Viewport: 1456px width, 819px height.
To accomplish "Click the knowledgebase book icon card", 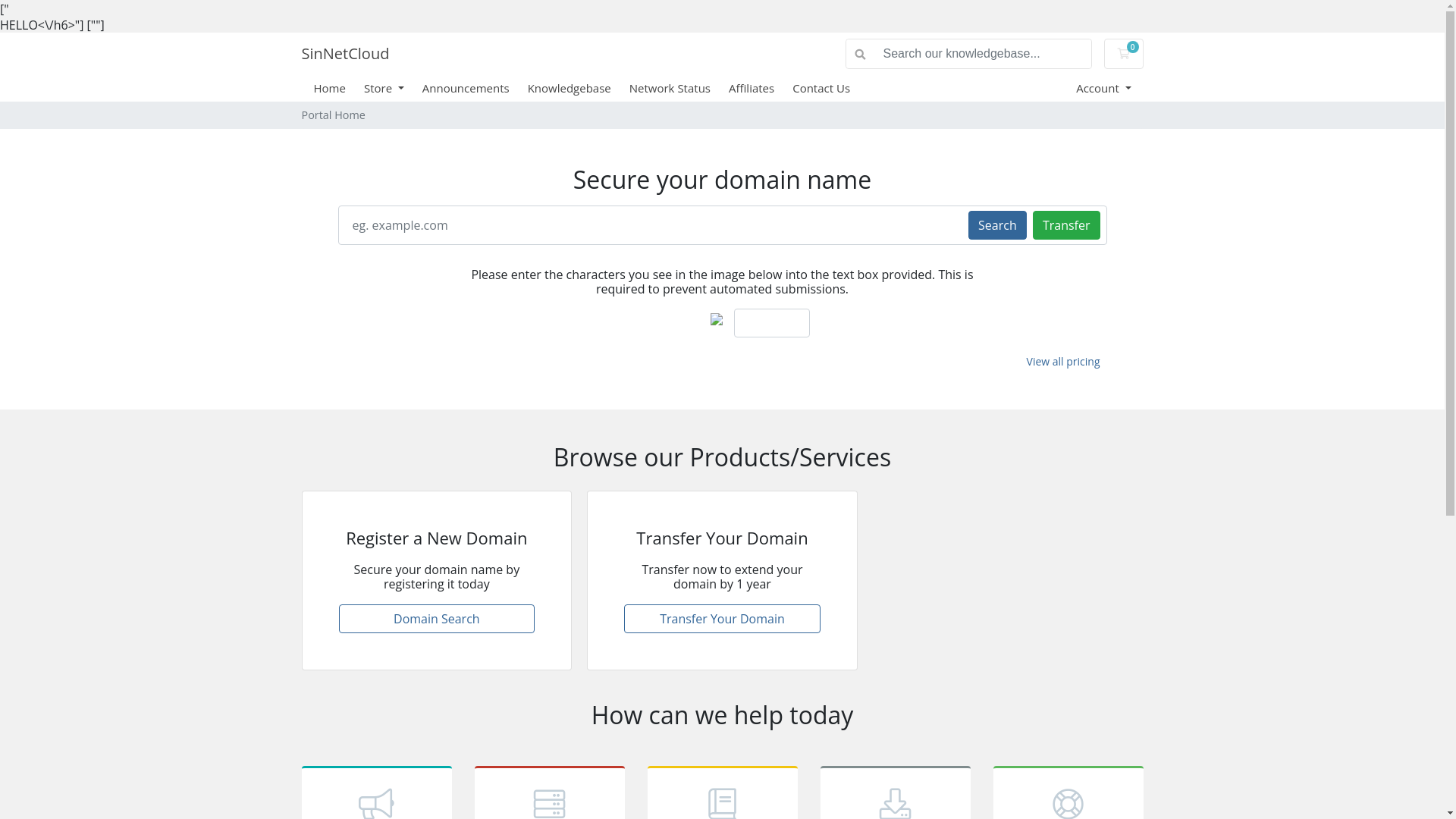I will coord(723,793).
